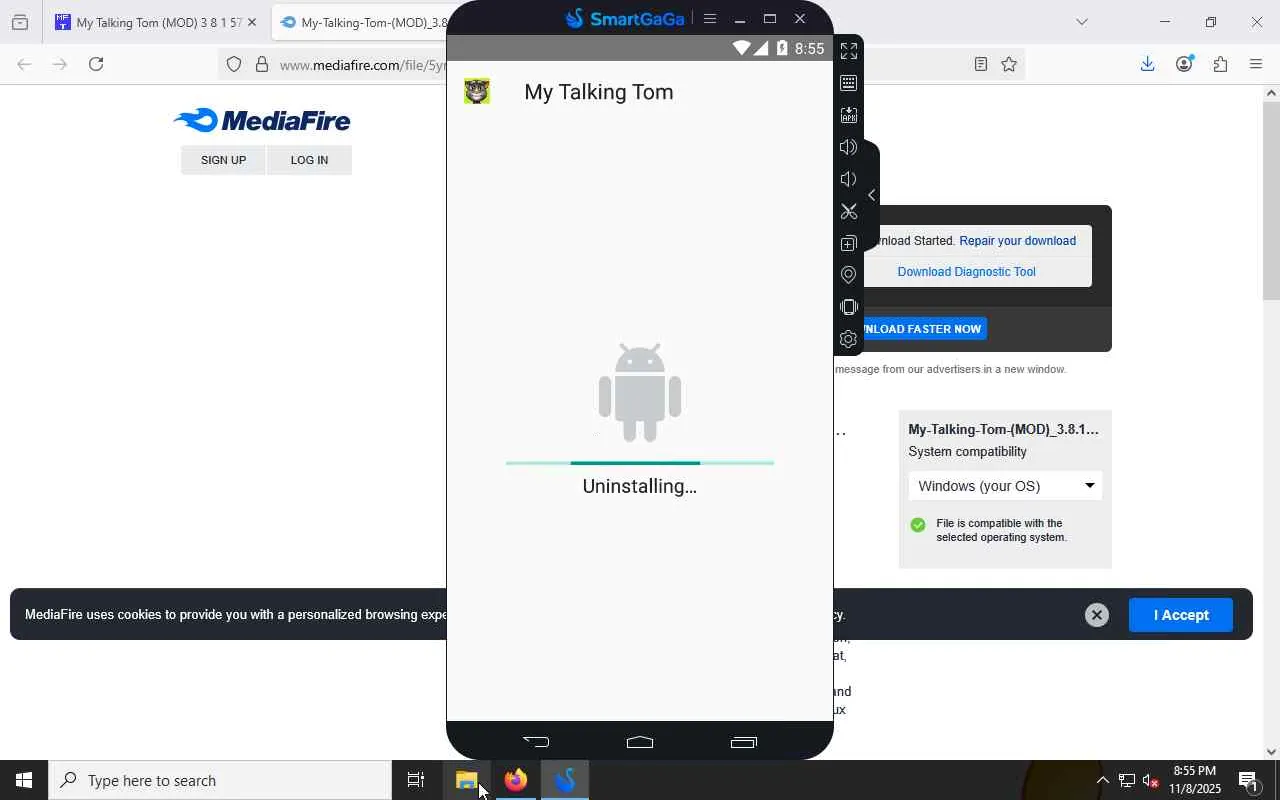Click the LOG IN button on MediaFire
Image resolution: width=1280 pixels, height=800 pixels.
tap(309, 160)
